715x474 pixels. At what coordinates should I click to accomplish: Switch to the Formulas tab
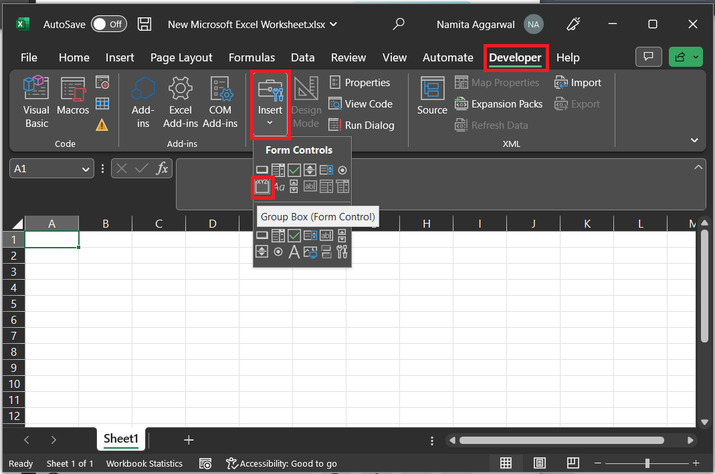pyautogui.click(x=252, y=57)
